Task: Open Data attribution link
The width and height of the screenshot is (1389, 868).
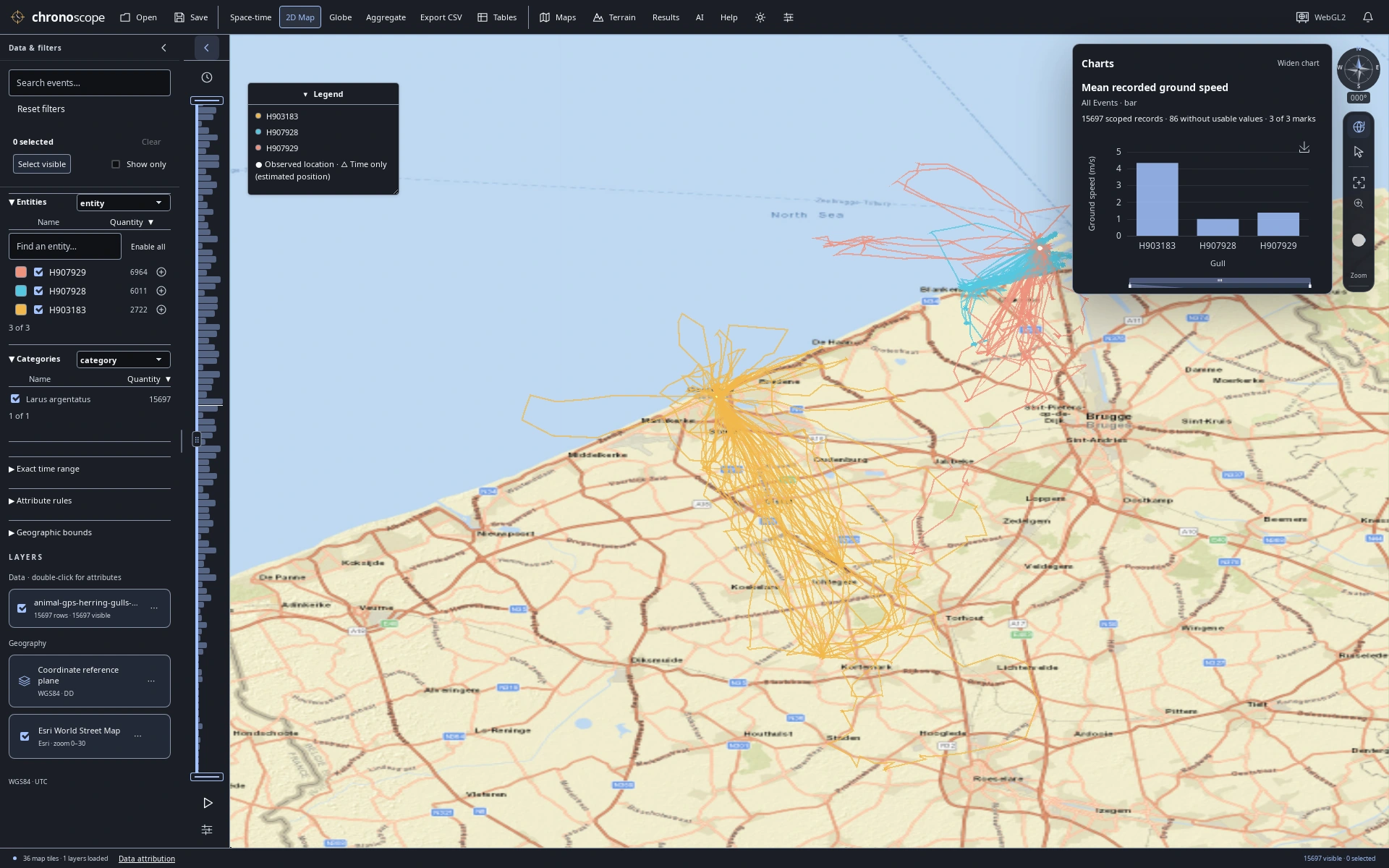Action: (x=147, y=859)
